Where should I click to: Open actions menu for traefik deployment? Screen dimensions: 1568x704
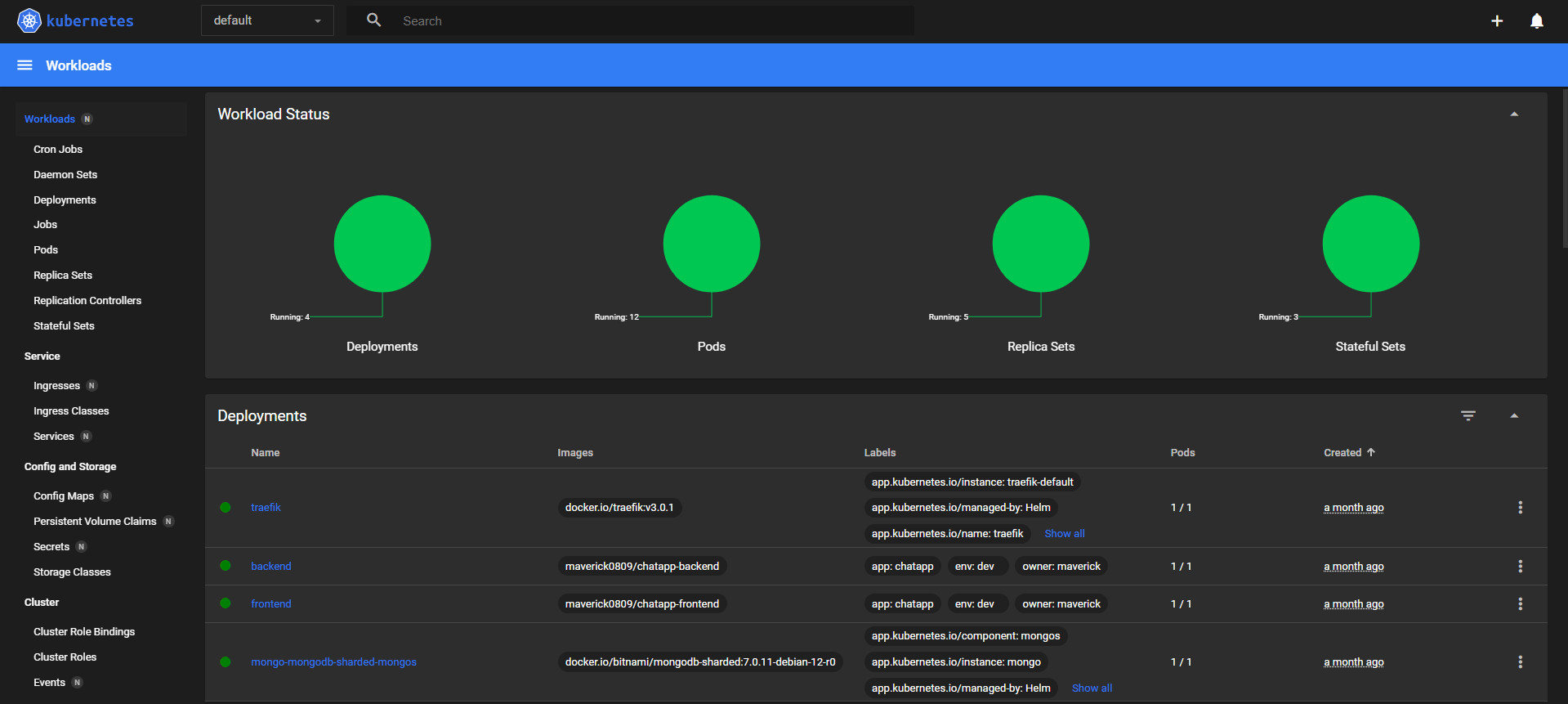[1521, 508]
